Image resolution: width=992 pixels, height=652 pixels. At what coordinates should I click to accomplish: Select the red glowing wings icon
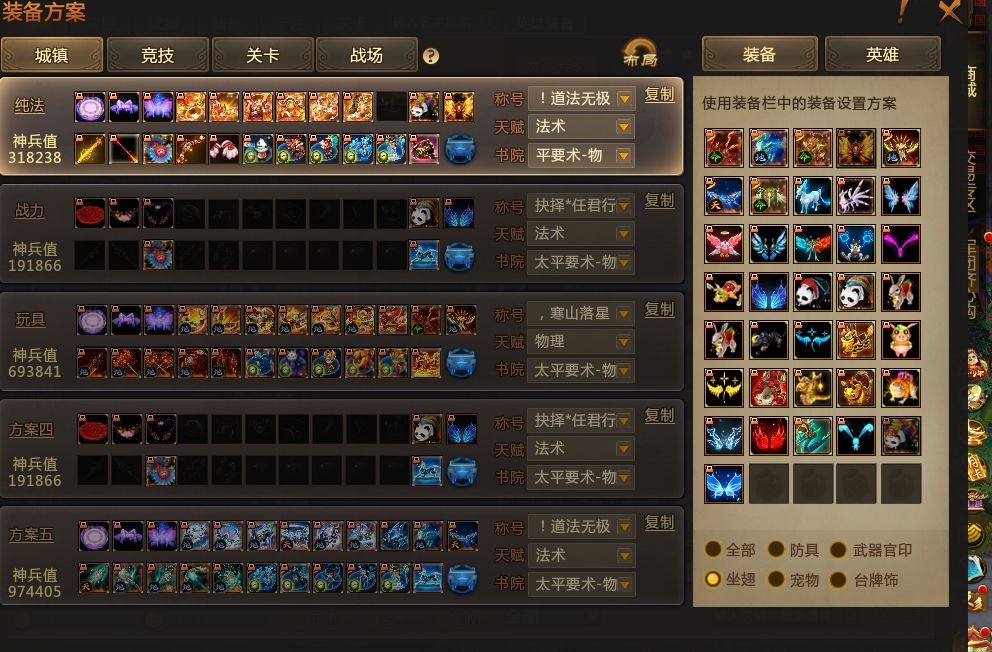pos(769,436)
